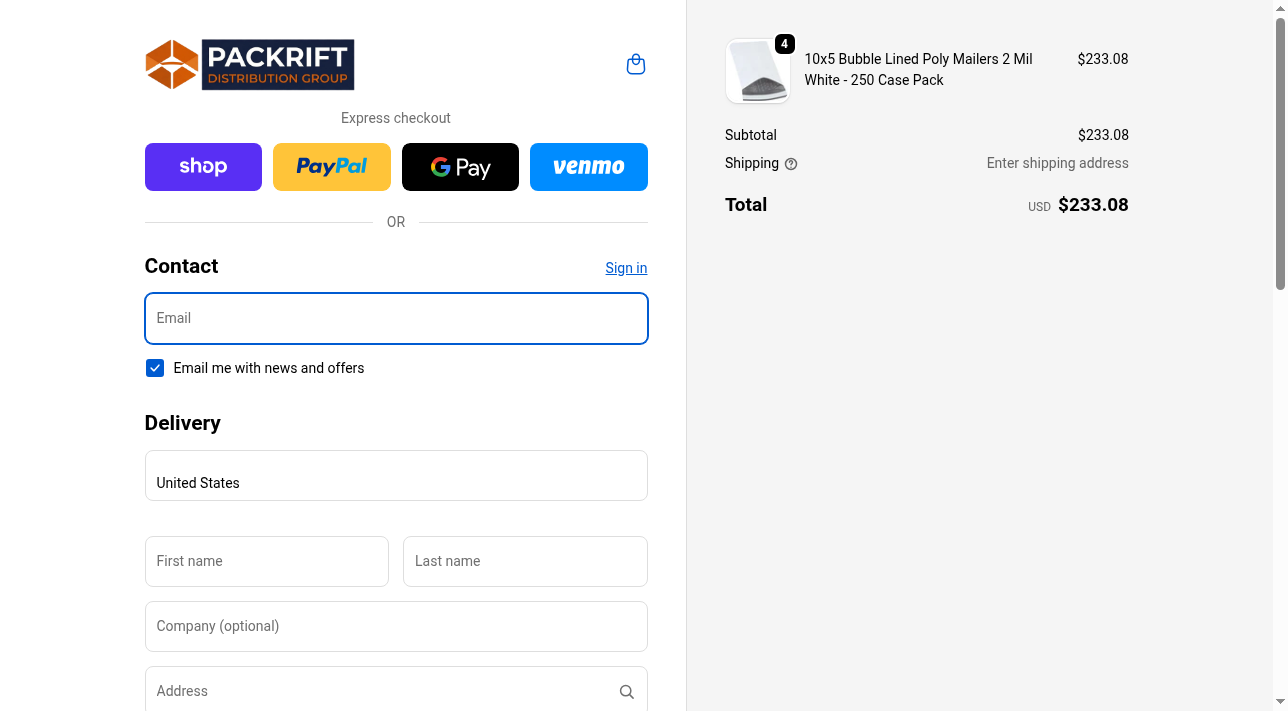Open the Sign in link

[626, 268]
